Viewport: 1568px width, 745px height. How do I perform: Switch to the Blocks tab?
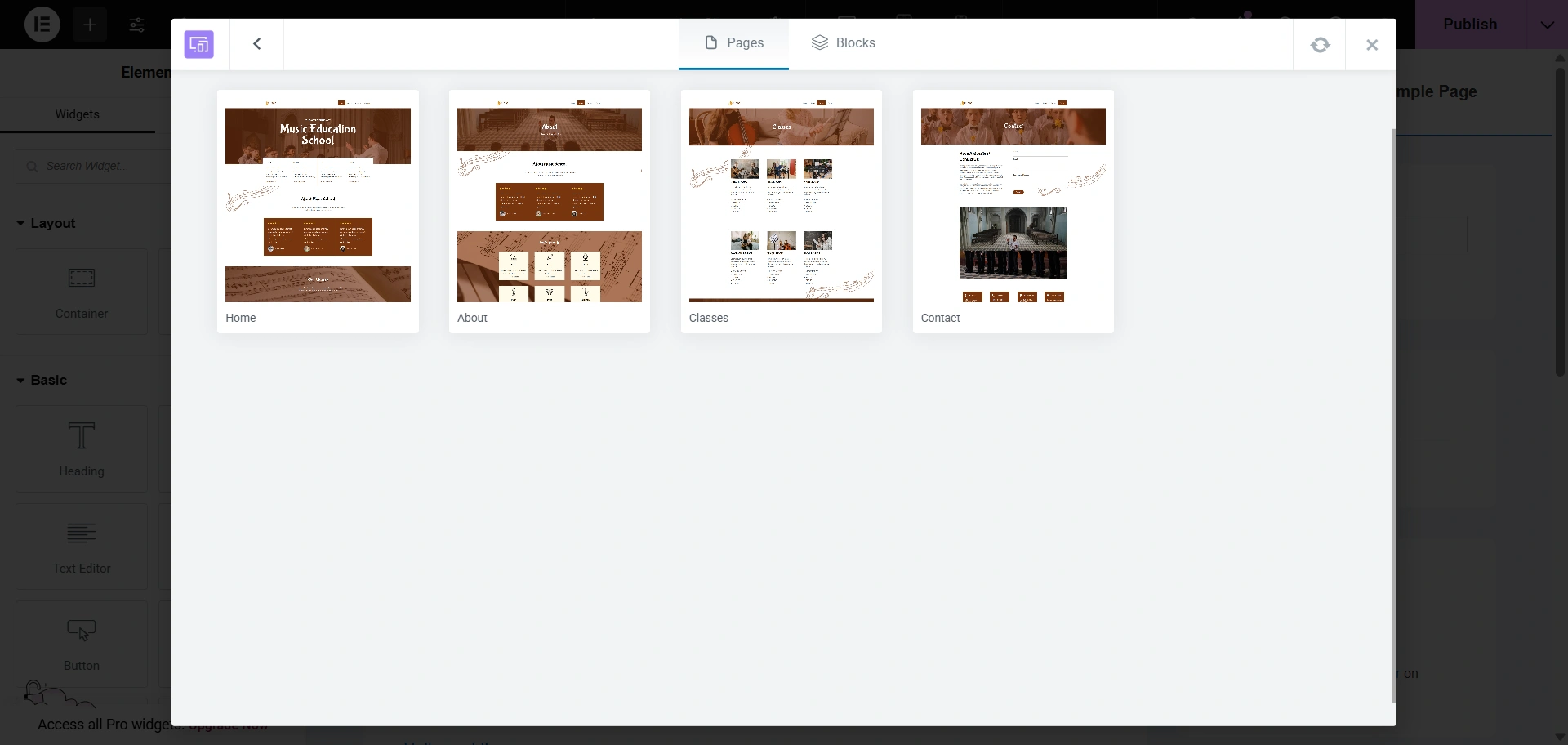tap(843, 43)
